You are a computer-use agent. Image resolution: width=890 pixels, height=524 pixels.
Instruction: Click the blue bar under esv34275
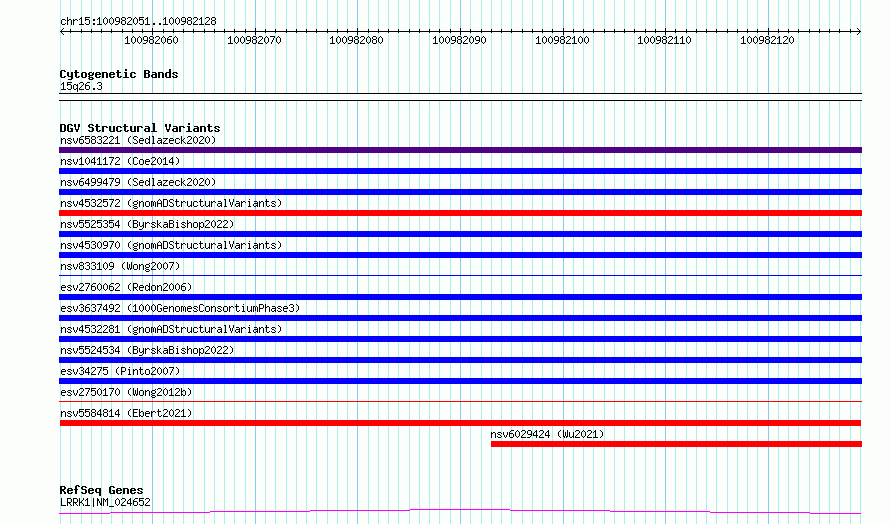460,381
